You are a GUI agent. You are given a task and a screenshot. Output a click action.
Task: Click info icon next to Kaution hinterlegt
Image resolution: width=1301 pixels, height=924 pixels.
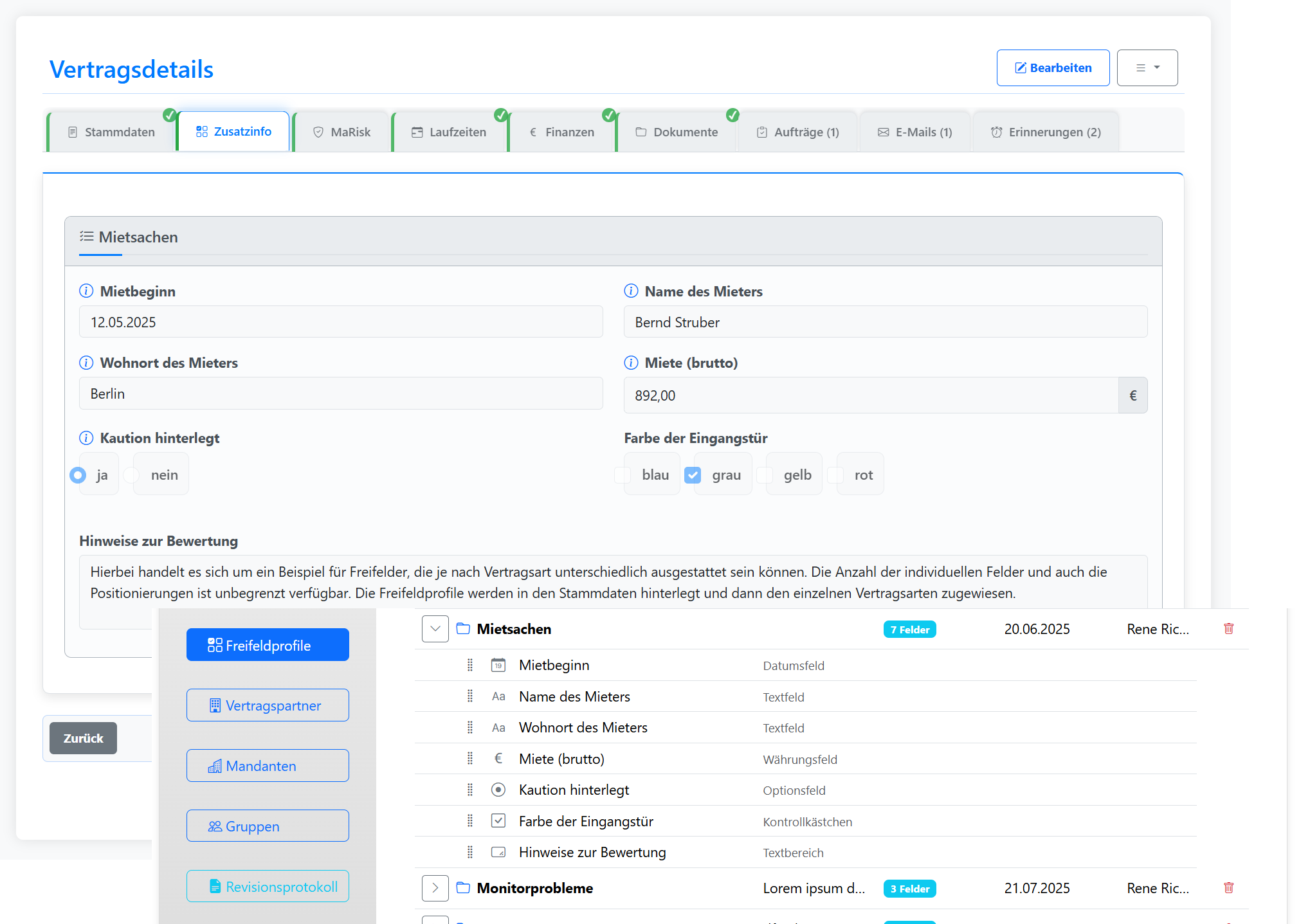click(x=86, y=438)
